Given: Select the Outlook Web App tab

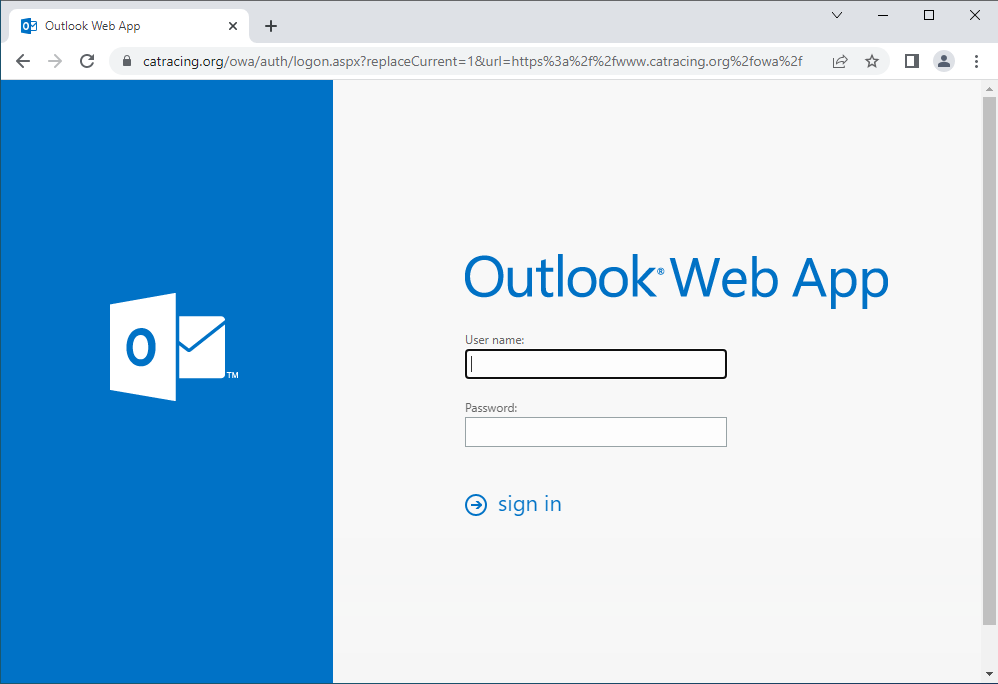Looking at the screenshot, I should click(127, 26).
